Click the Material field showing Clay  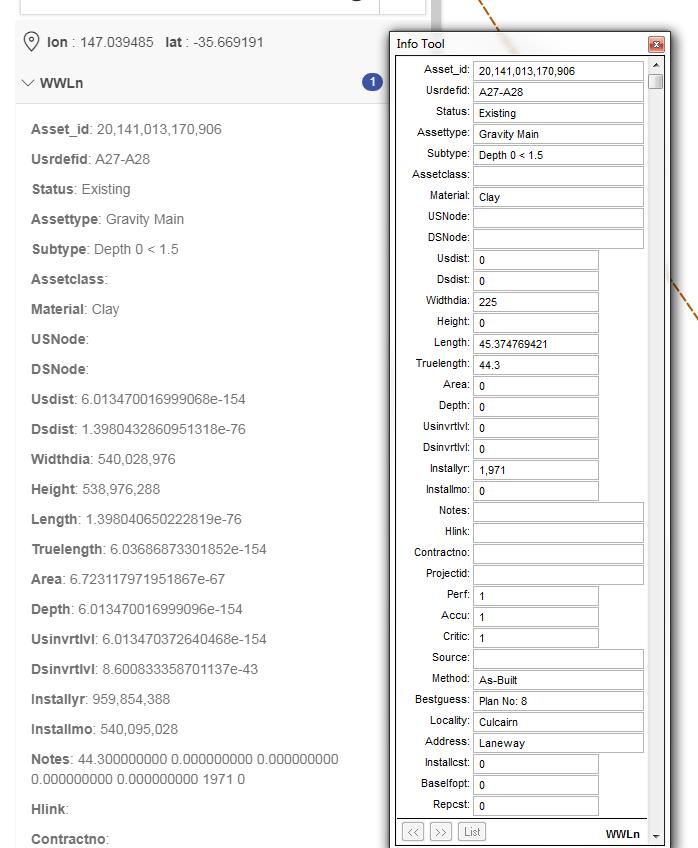[559, 197]
